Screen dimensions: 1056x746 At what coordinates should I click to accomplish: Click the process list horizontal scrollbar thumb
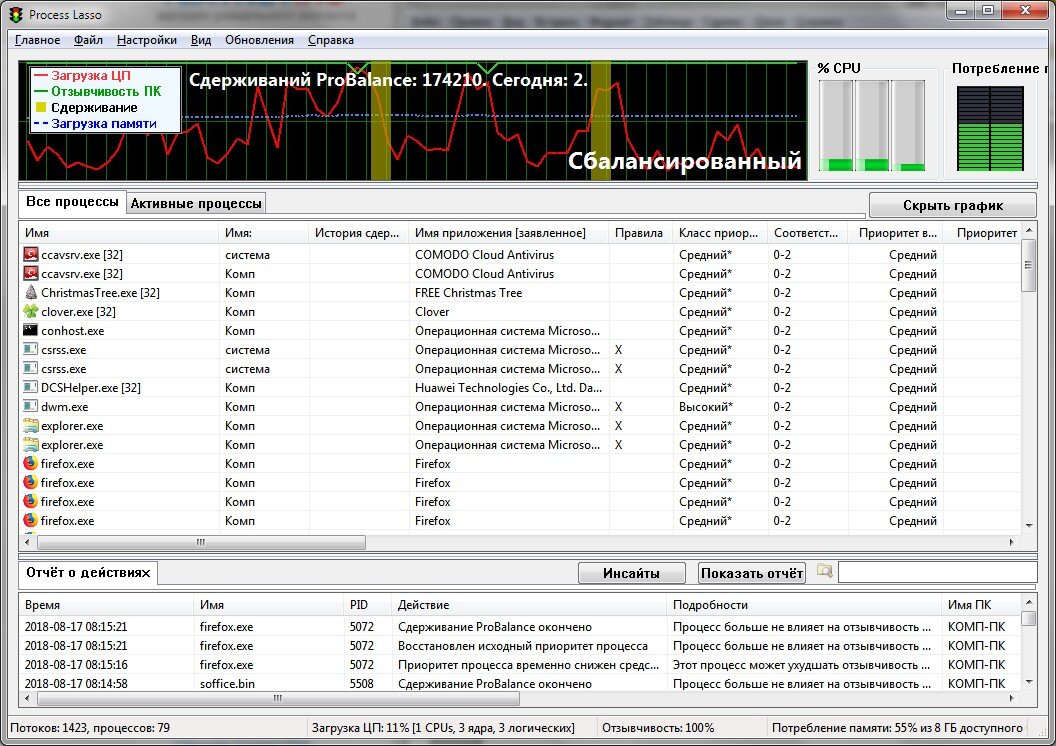click(201, 542)
